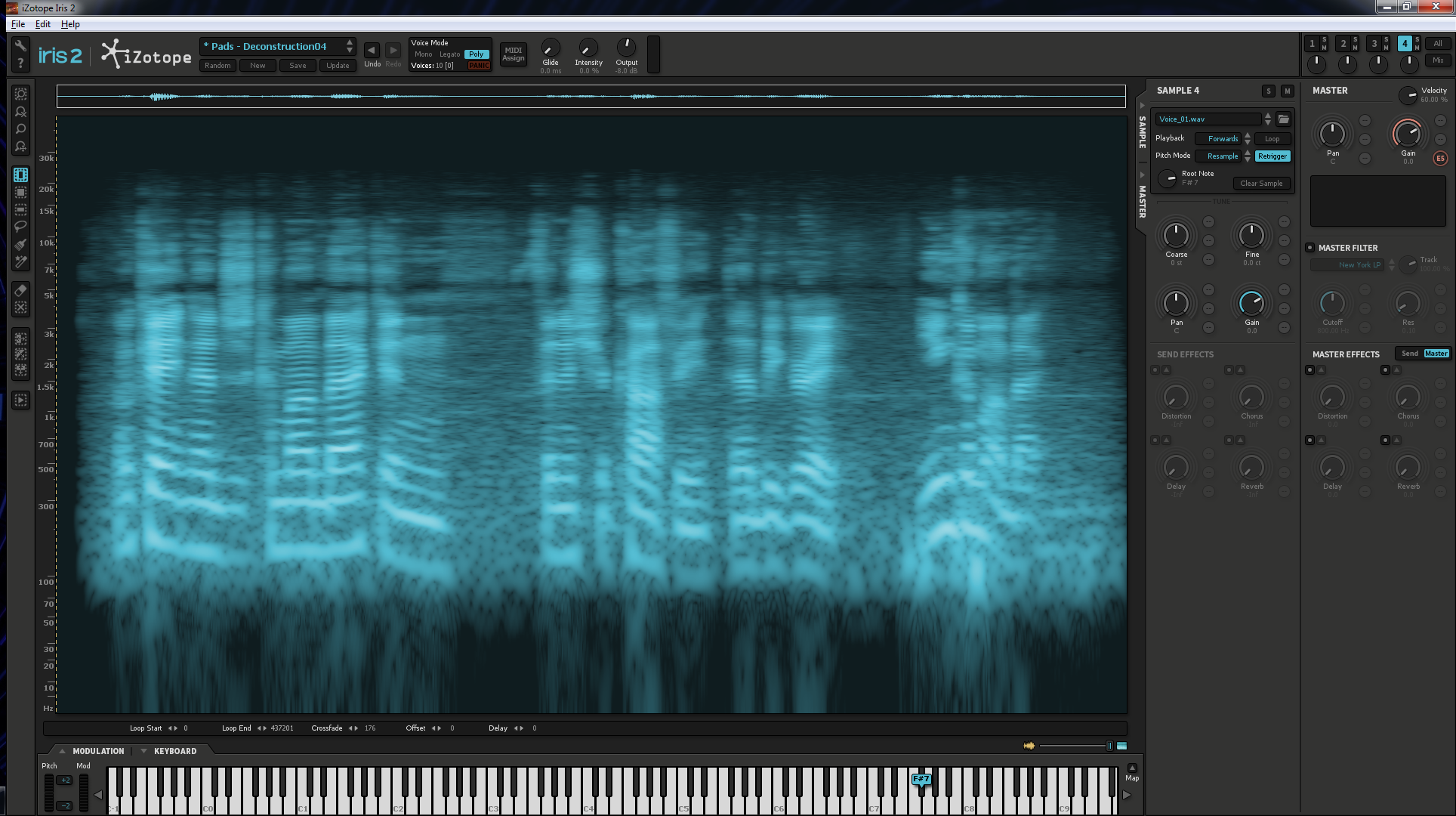Click the question mark help icon
Image resolution: width=1456 pixels, height=816 pixels.
21,63
